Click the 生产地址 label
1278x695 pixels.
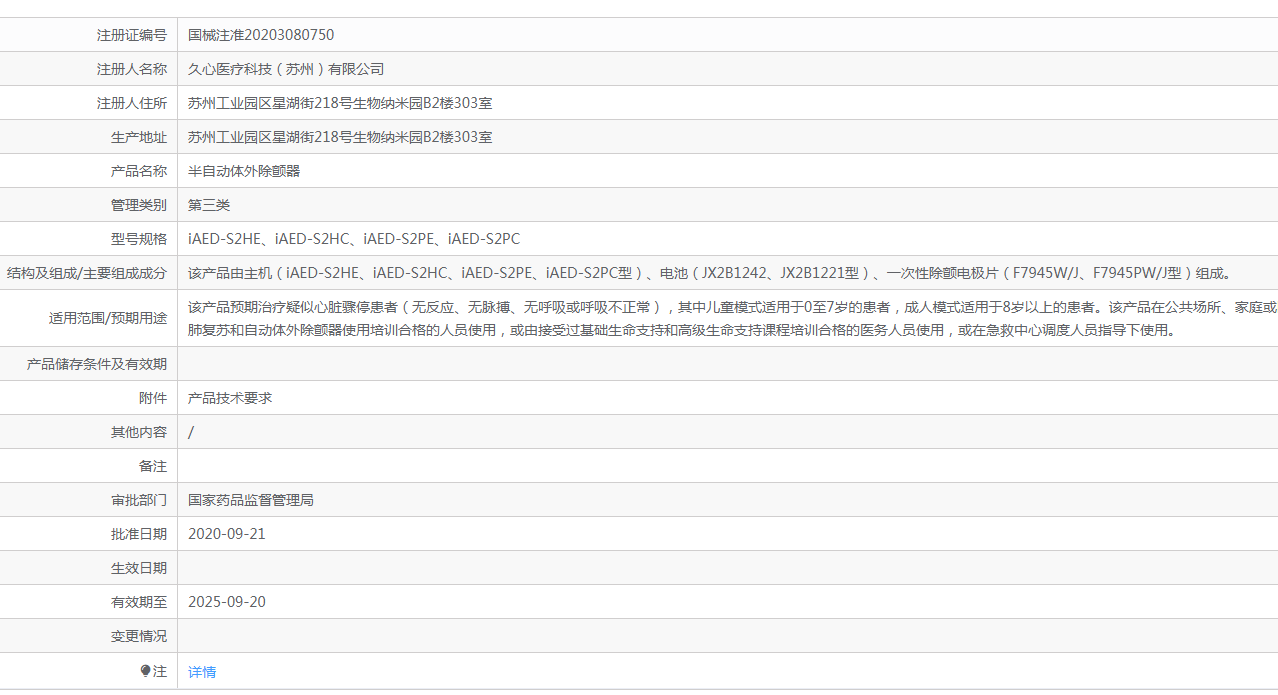[x=139, y=137]
